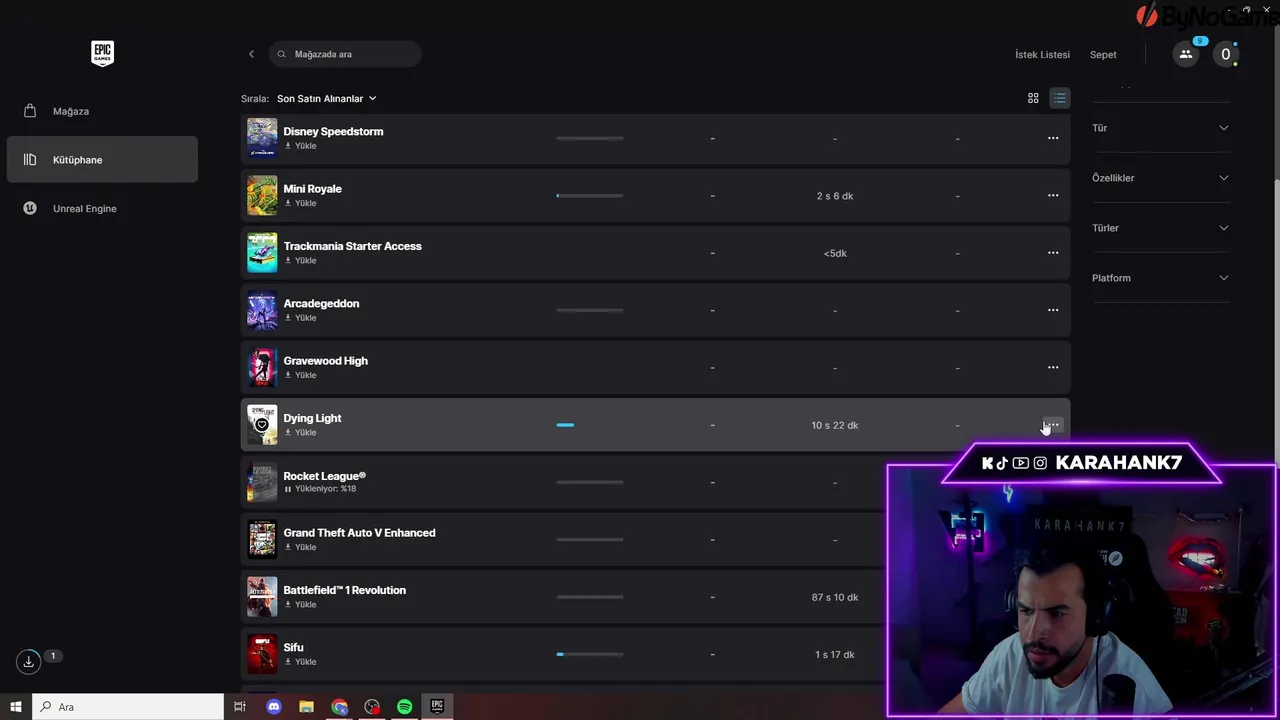Install Grand Theft Auto V Enhanced via Yükle

[300, 547]
